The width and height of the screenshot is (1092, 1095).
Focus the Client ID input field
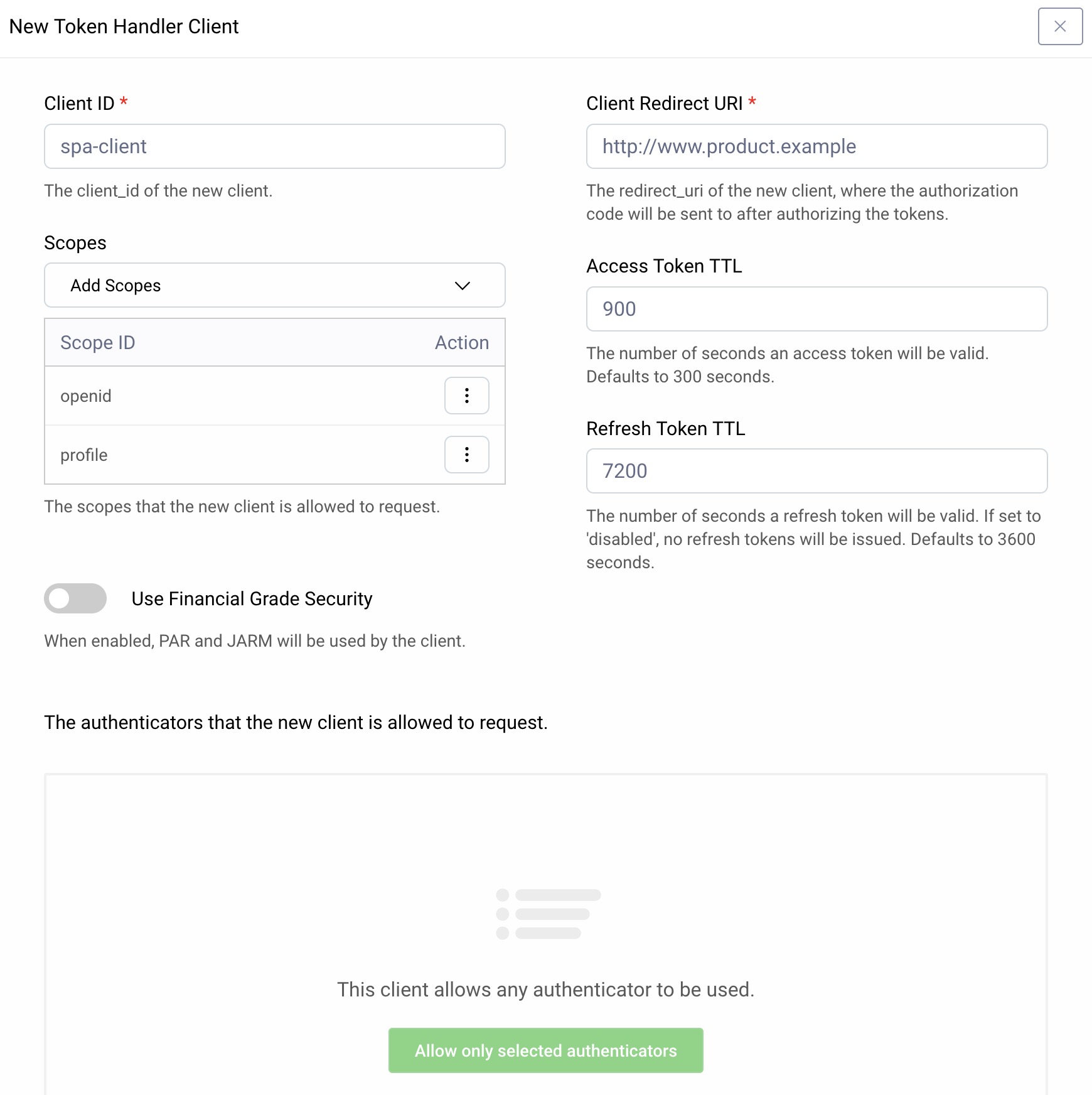click(x=274, y=146)
